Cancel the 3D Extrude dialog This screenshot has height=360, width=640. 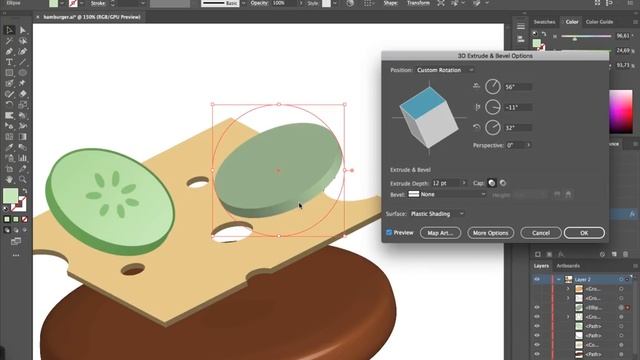540,233
